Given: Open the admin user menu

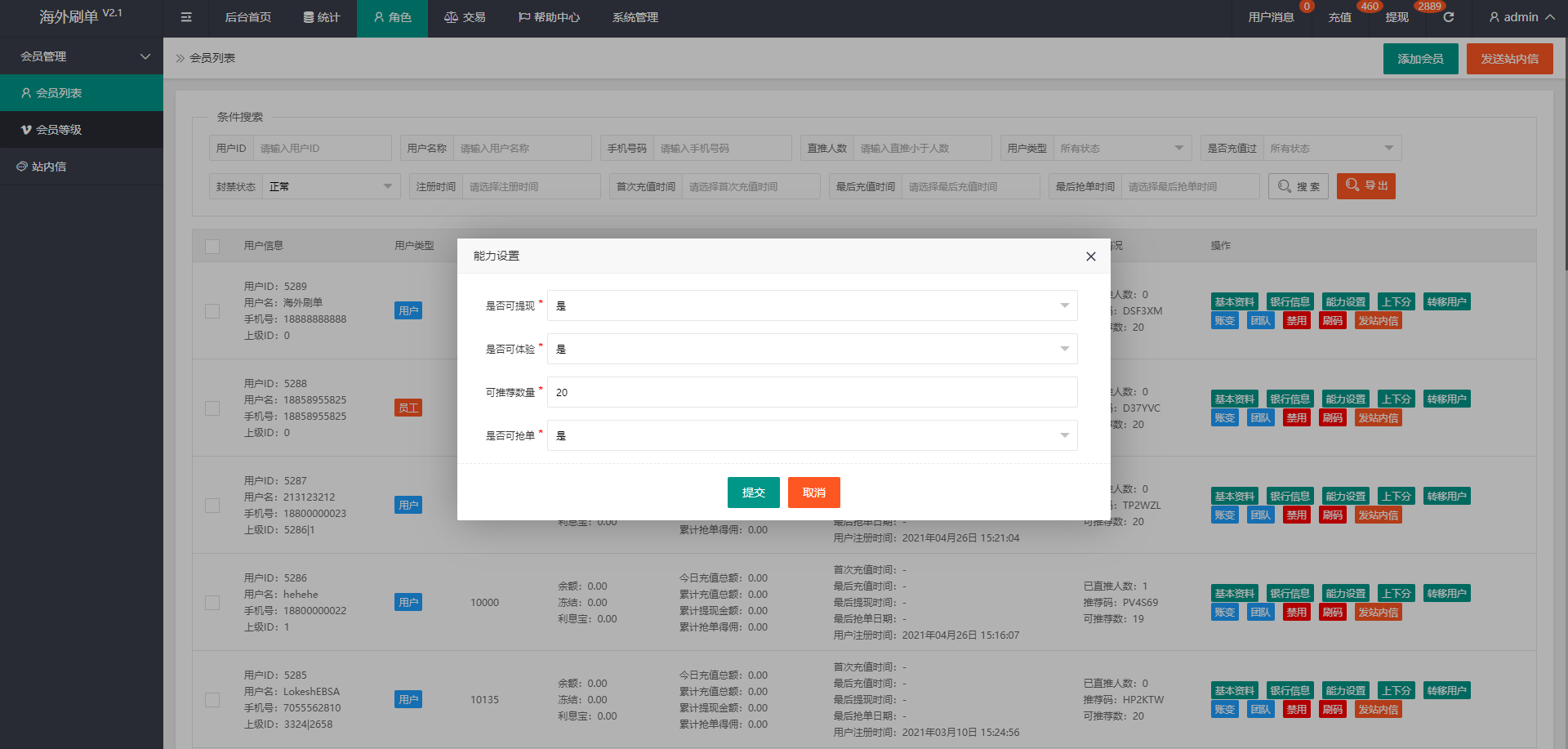Looking at the screenshot, I should pos(1521,17).
